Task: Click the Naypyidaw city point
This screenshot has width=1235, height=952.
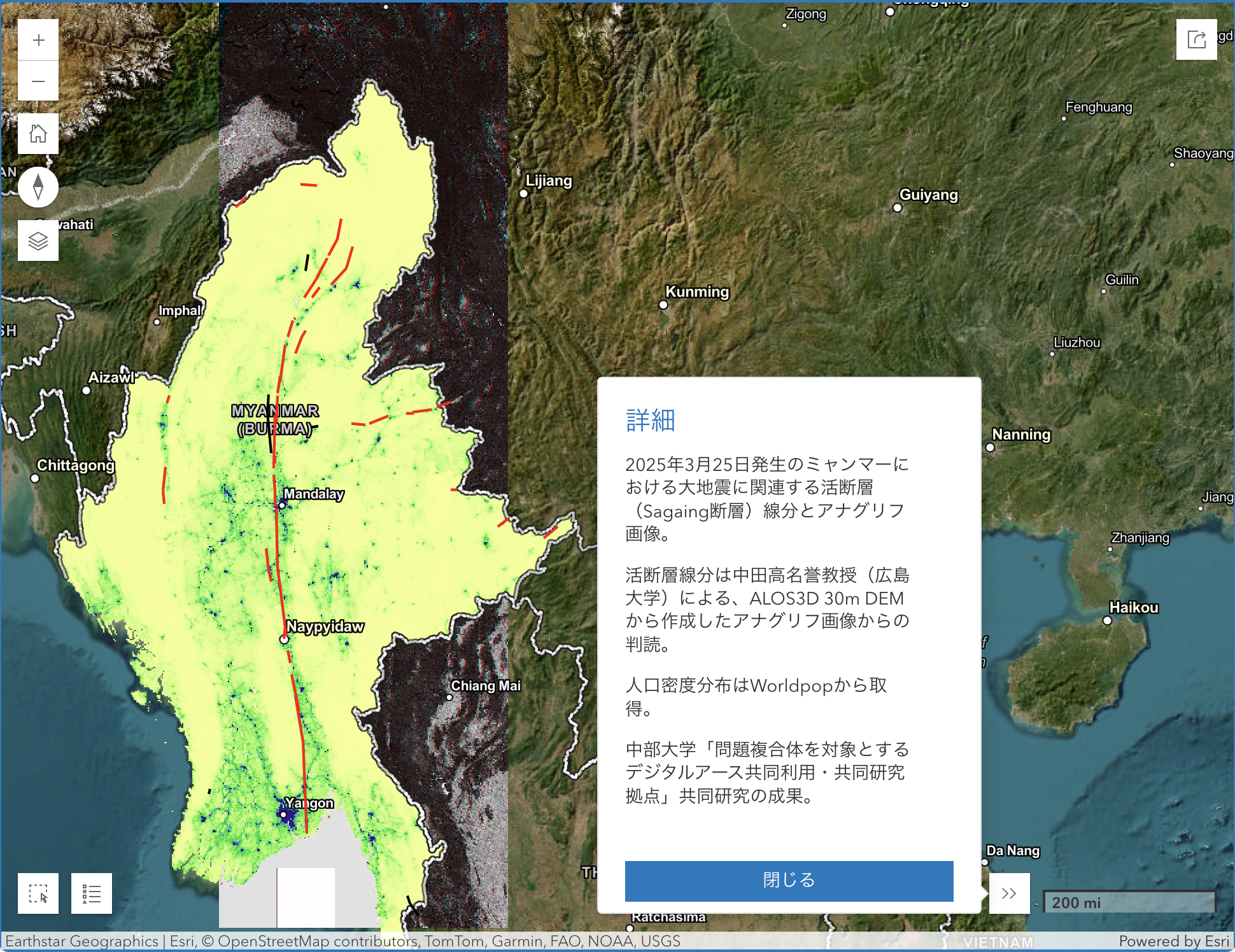Action: coord(285,640)
